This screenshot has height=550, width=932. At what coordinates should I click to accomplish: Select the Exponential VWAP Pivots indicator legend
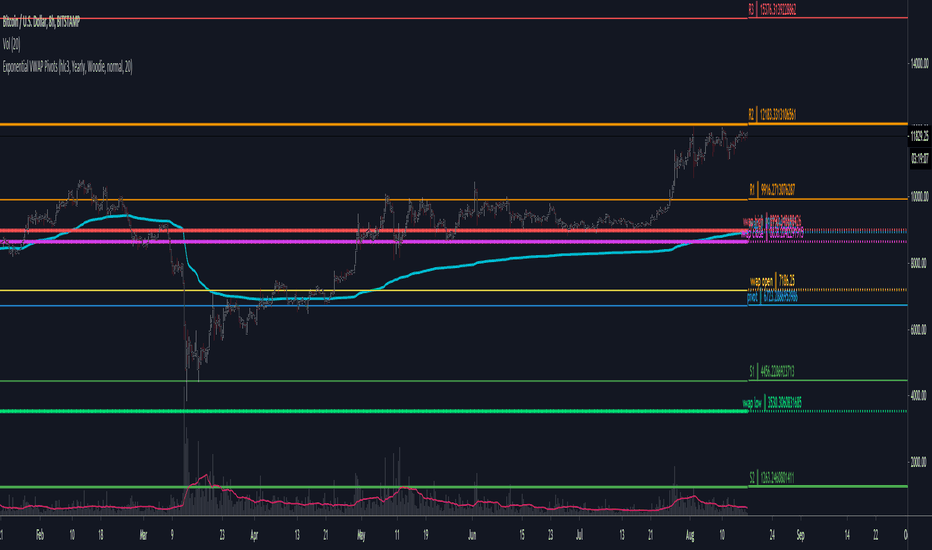tap(67, 67)
